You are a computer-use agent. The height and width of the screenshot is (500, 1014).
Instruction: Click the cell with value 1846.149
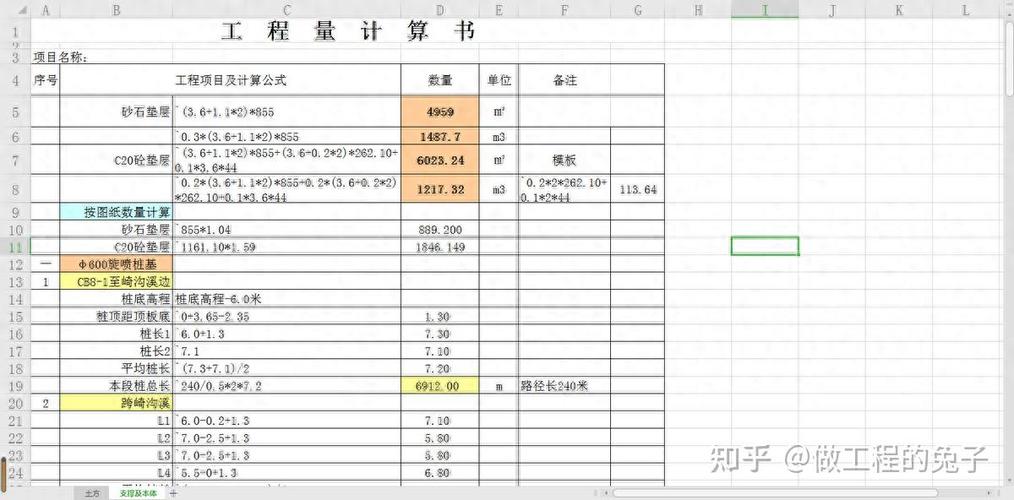(x=440, y=246)
